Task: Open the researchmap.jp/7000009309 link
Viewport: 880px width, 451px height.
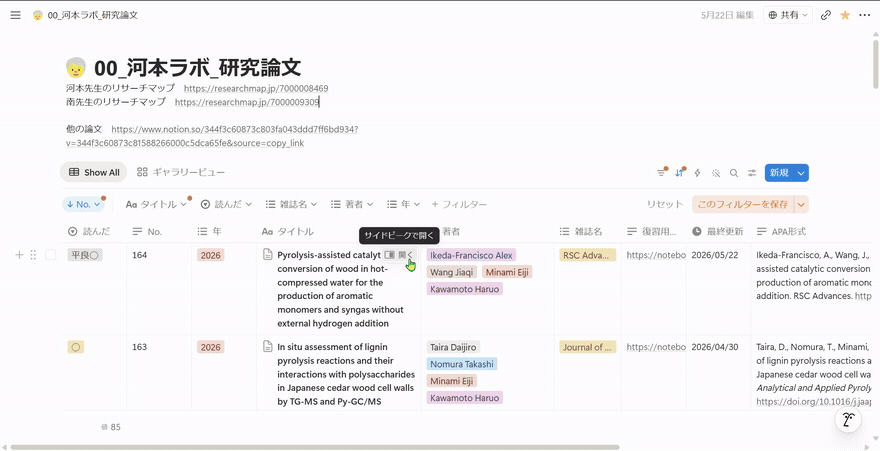Action: [247, 102]
